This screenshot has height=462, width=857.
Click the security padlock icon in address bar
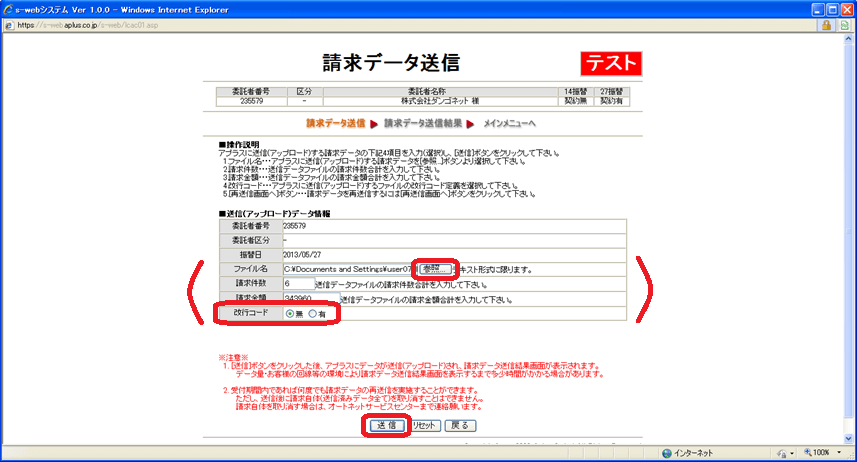click(x=828, y=25)
